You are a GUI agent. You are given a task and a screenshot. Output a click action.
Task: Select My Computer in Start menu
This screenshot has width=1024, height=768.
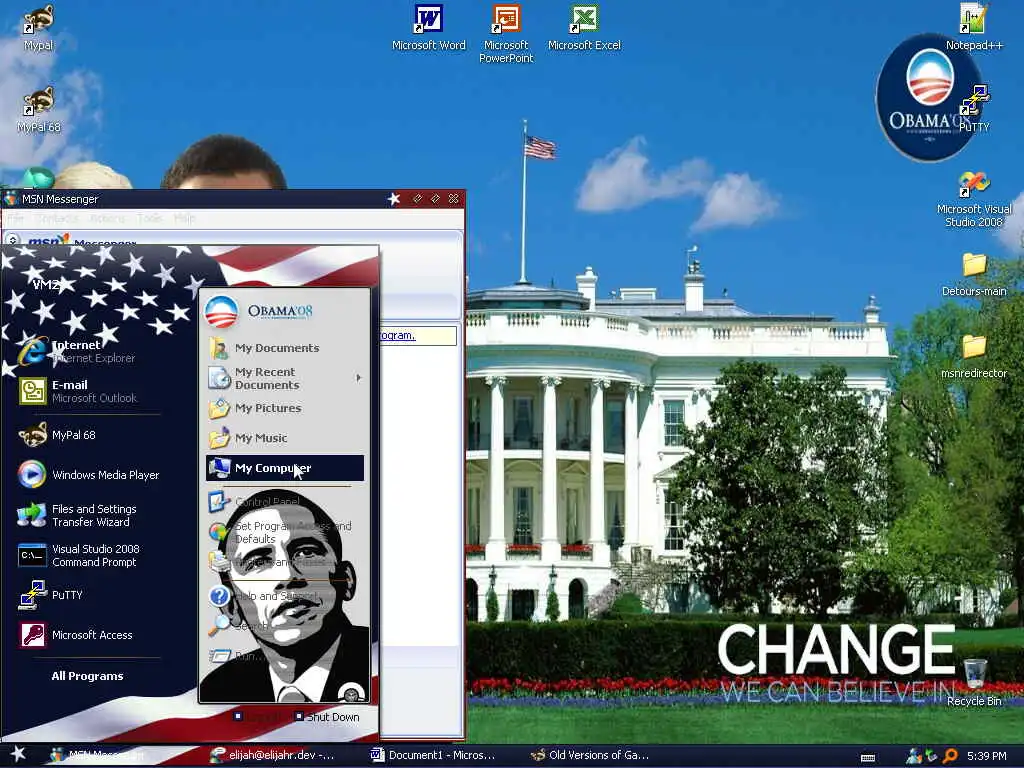pos(285,468)
